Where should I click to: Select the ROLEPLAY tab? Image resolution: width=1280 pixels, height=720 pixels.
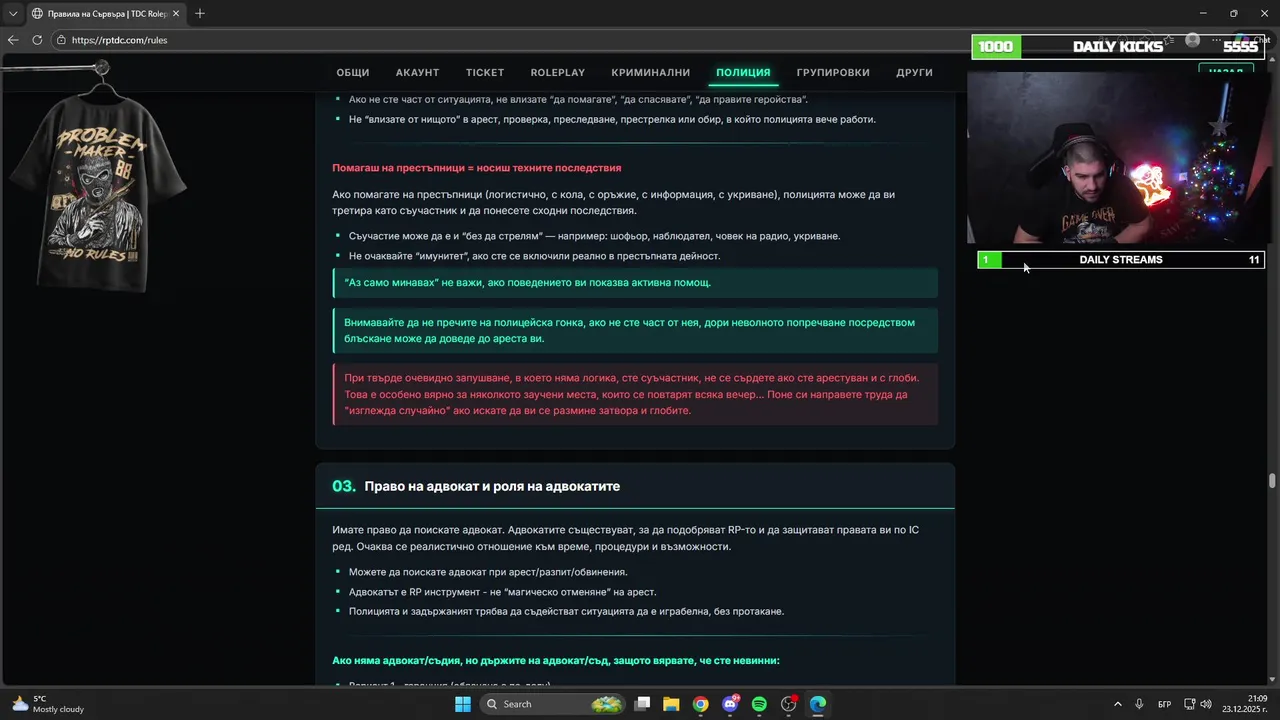(x=558, y=72)
